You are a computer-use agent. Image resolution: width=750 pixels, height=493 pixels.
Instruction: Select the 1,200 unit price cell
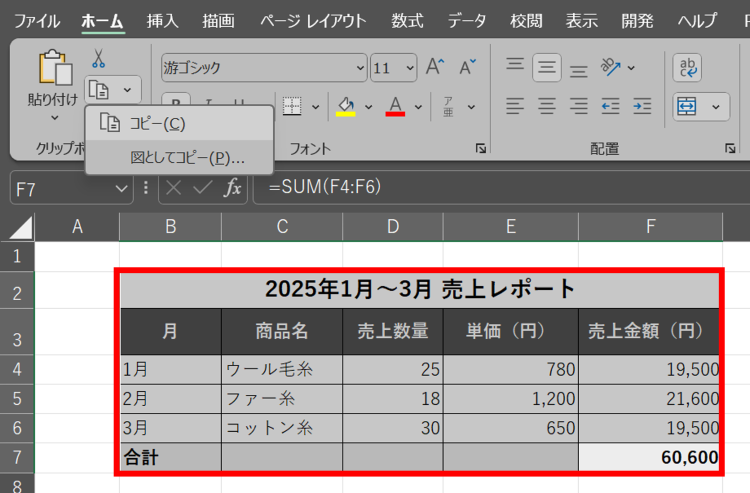510,399
